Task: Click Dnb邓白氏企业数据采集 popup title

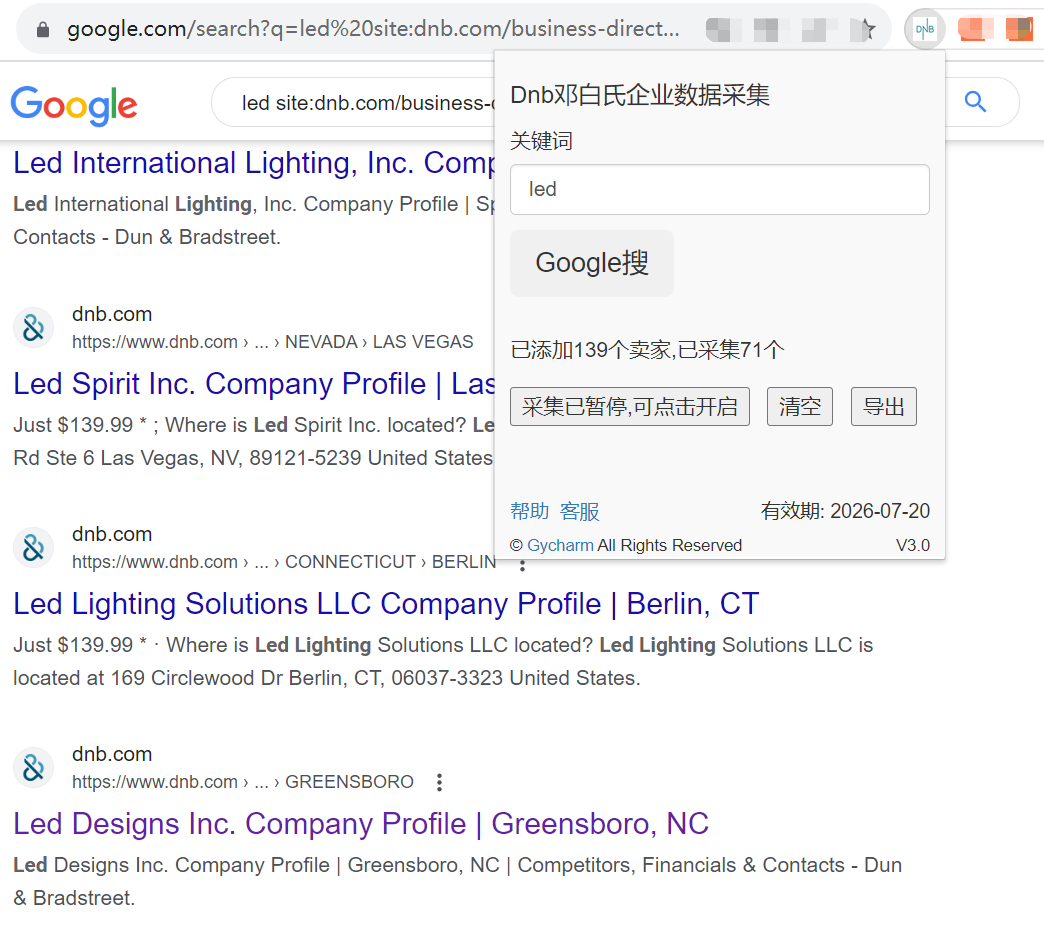Action: coord(640,95)
